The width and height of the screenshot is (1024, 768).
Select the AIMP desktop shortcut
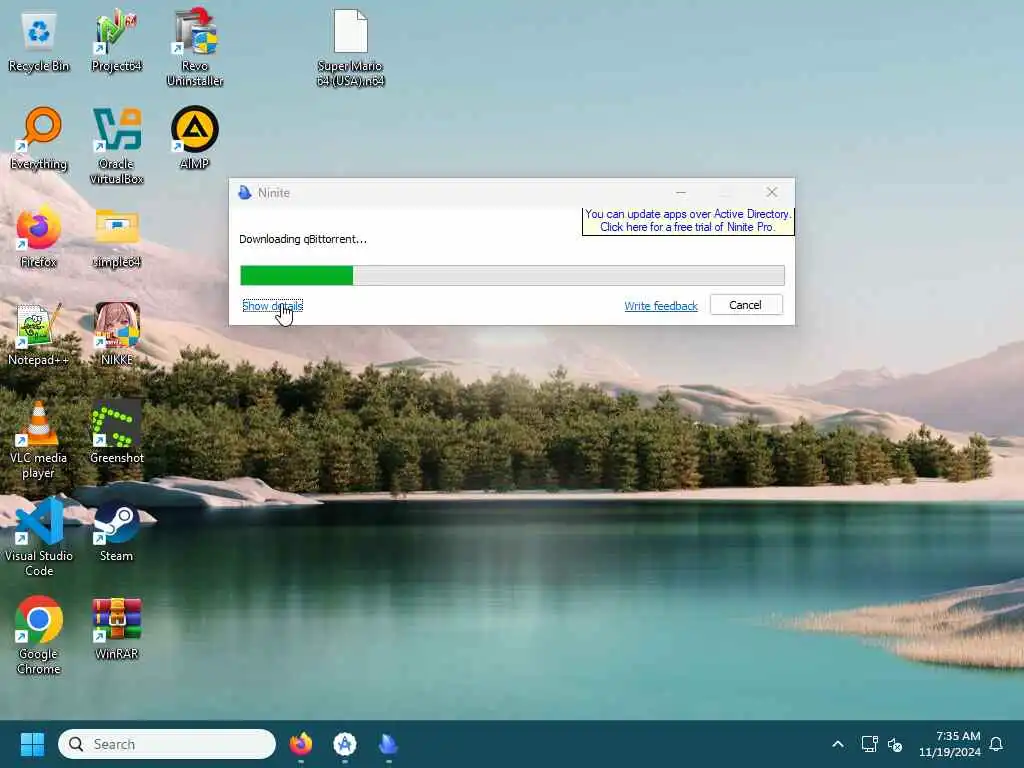click(195, 139)
